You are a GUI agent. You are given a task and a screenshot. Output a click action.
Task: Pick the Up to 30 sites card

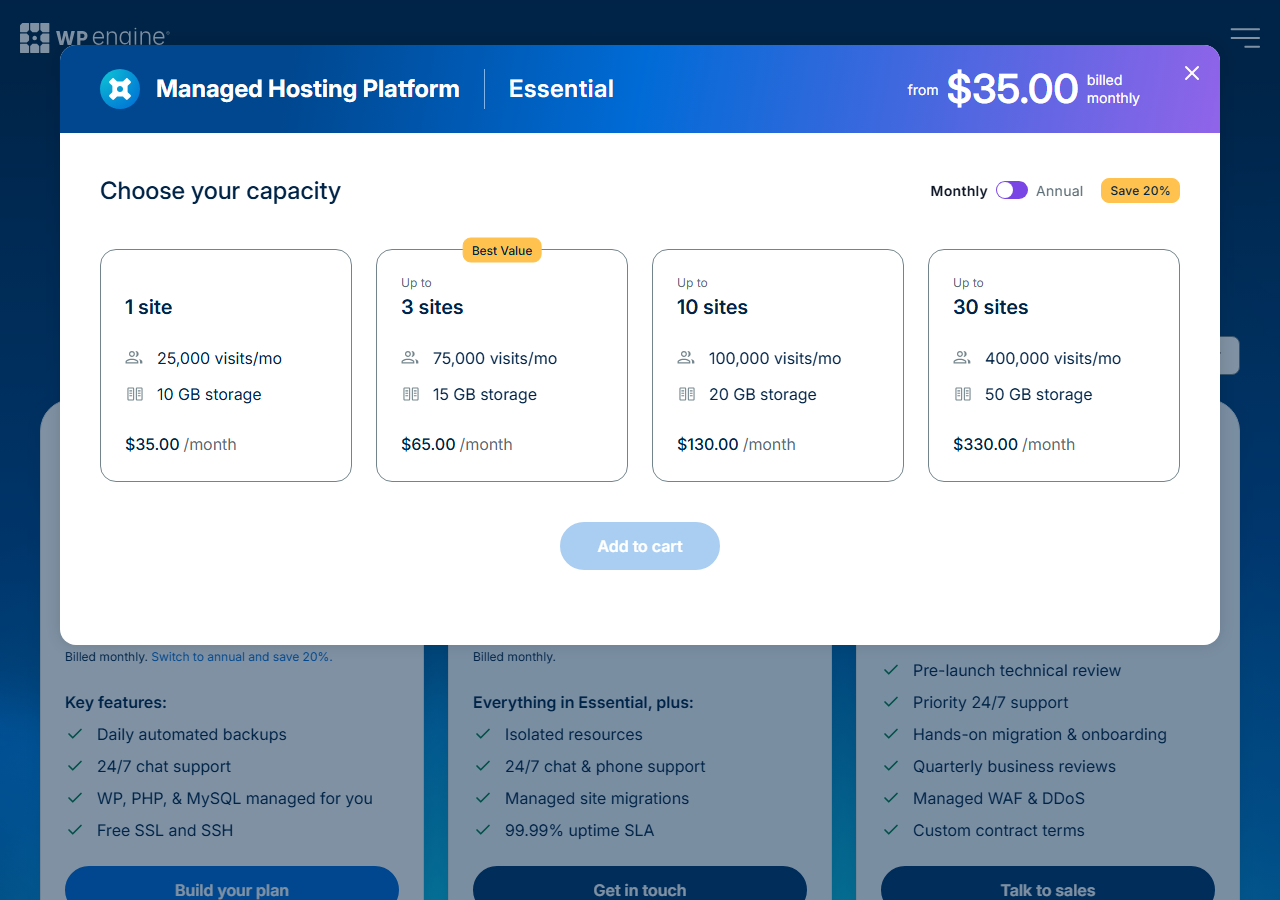(x=1054, y=365)
